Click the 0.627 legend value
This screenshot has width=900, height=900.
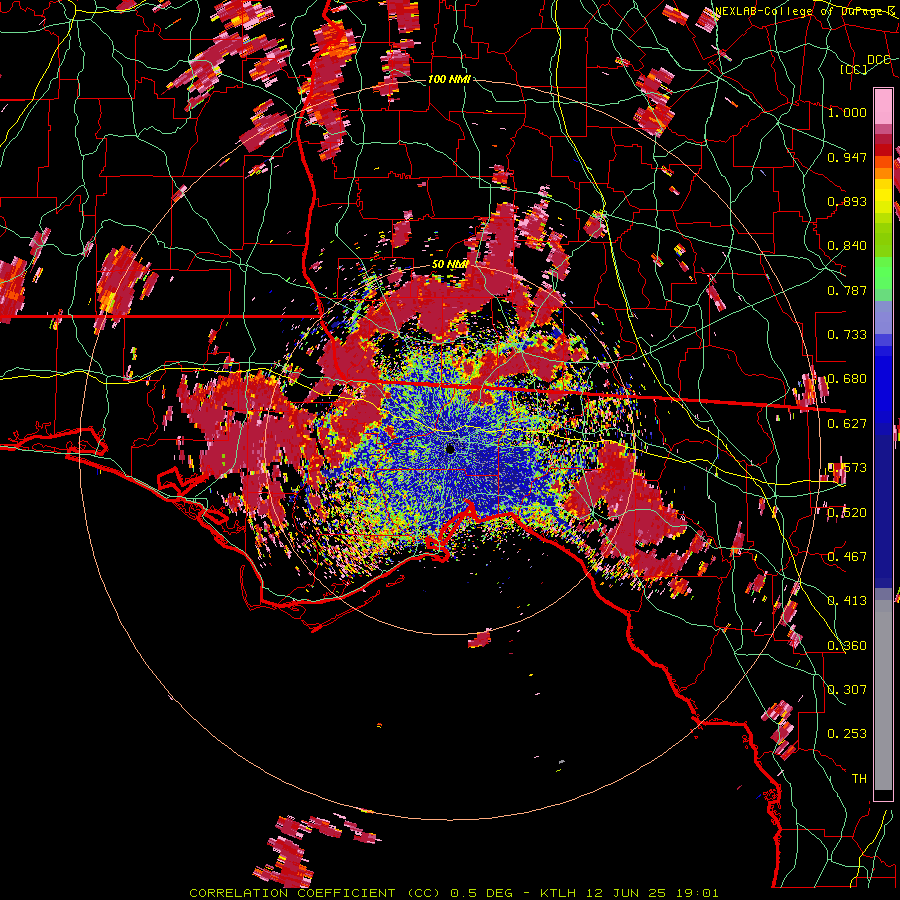847,424
